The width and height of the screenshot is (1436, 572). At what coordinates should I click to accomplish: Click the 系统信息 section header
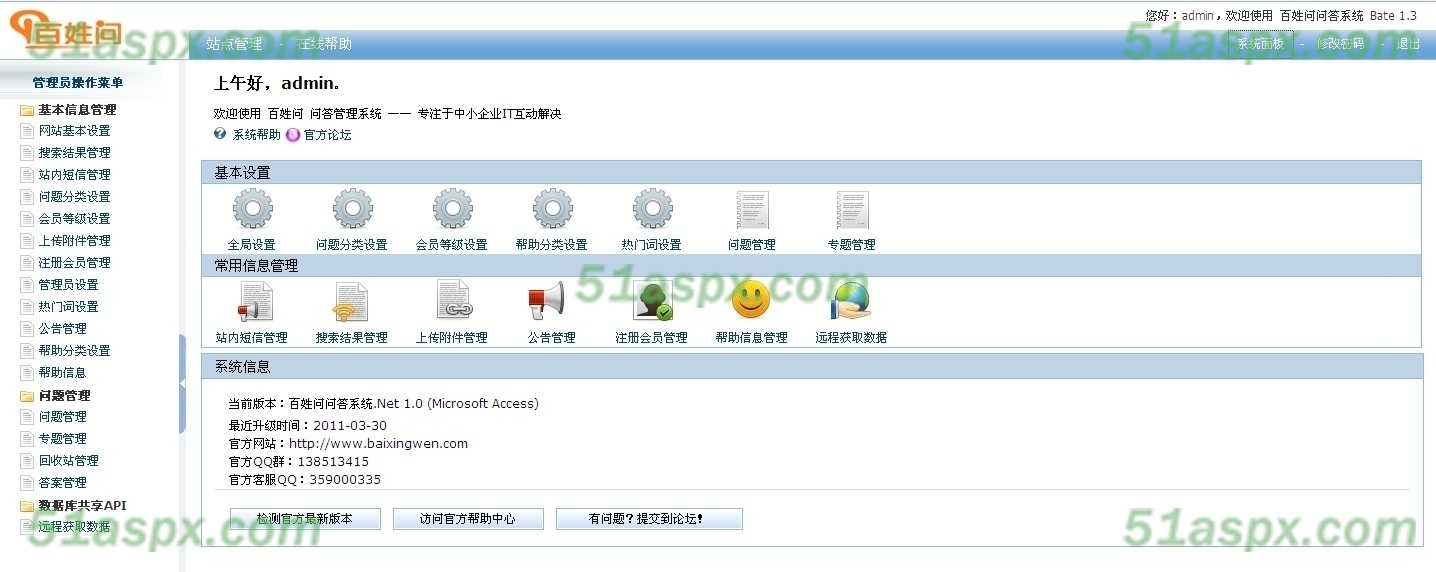click(811, 367)
